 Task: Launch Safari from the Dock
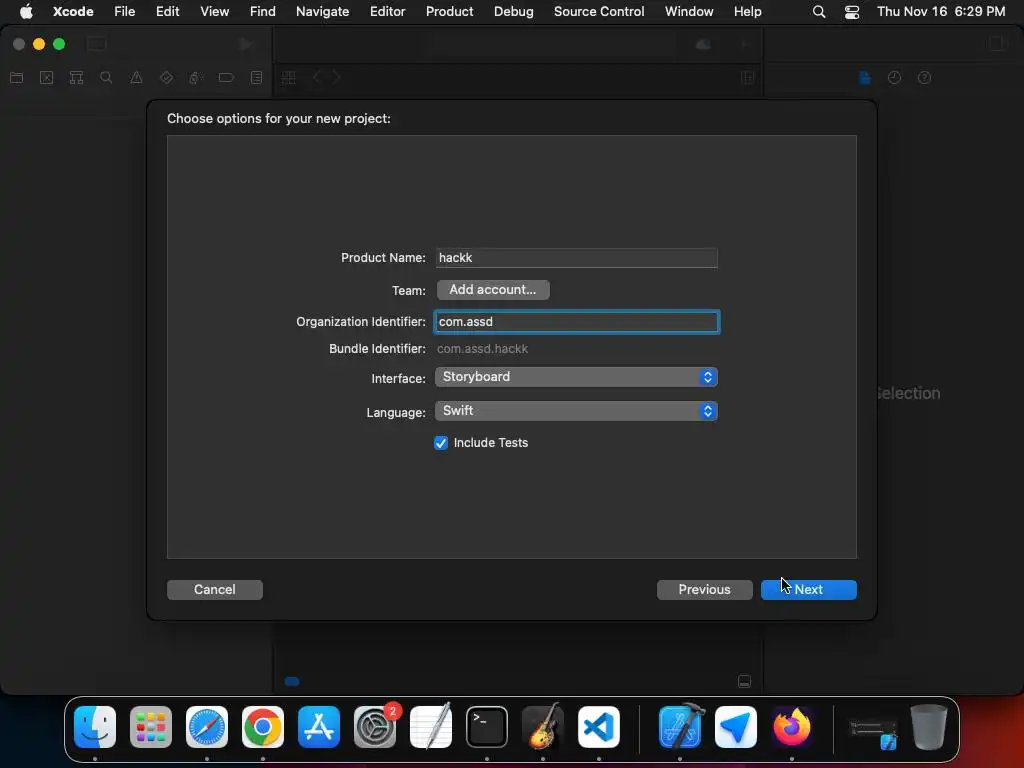[207, 727]
